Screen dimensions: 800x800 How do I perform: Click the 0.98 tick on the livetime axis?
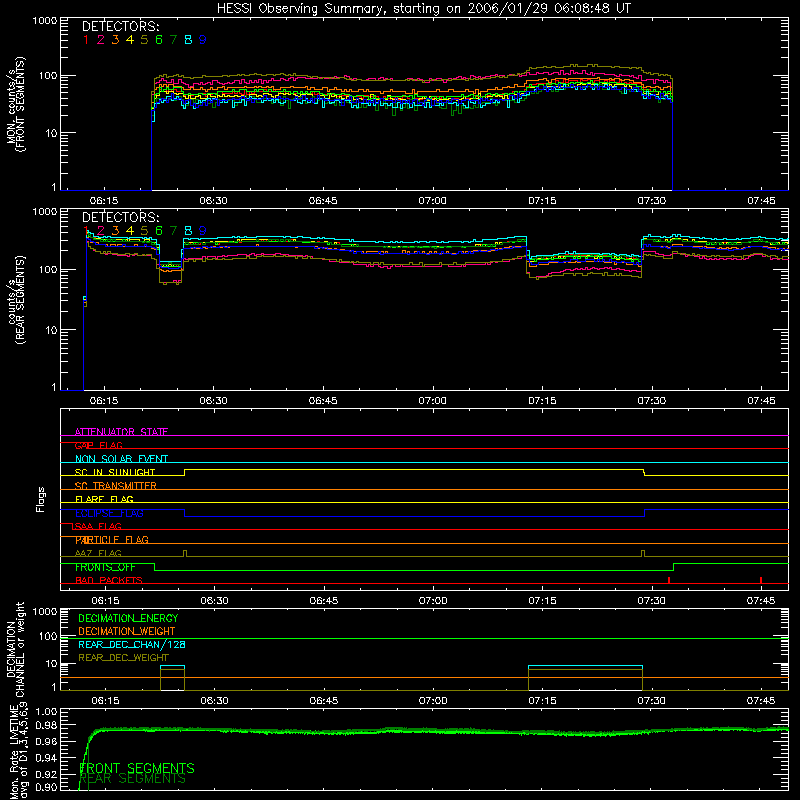click(46, 725)
